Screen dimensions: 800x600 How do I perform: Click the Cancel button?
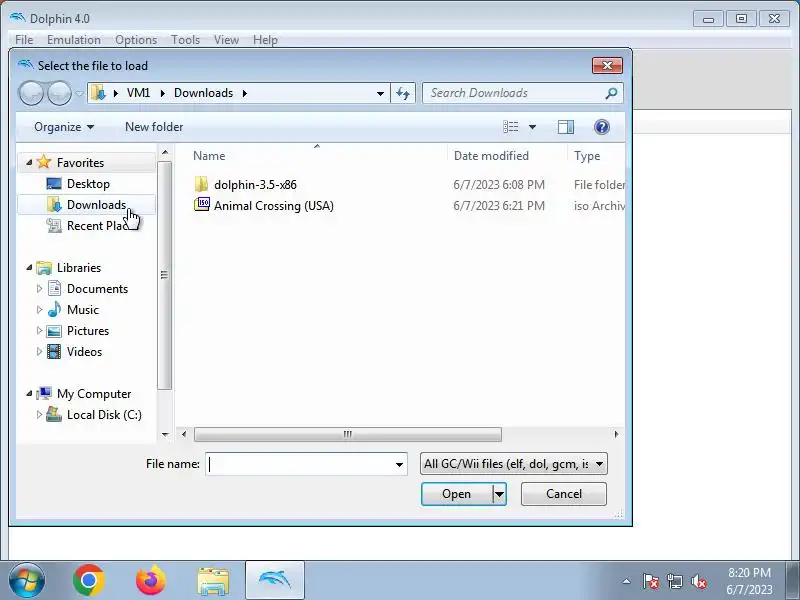point(564,494)
